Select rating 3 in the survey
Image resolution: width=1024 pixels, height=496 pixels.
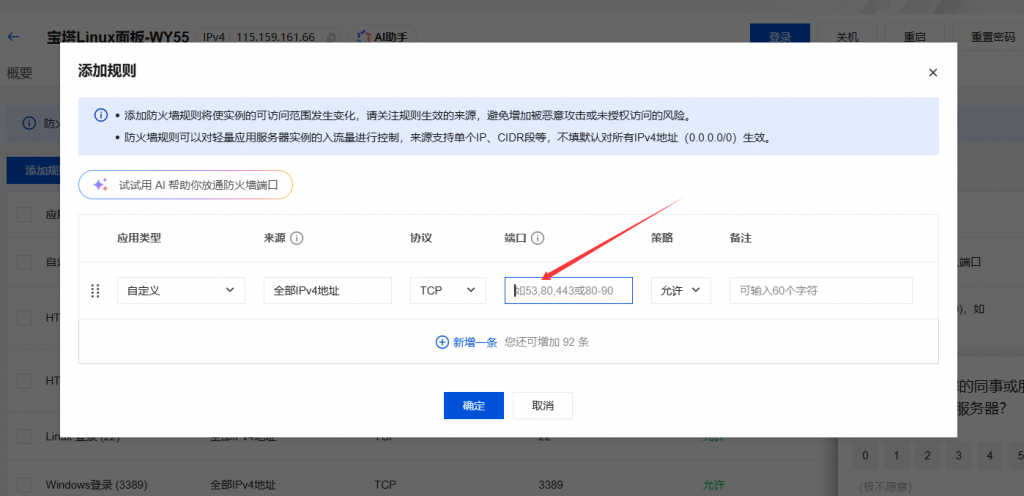coord(959,456)
